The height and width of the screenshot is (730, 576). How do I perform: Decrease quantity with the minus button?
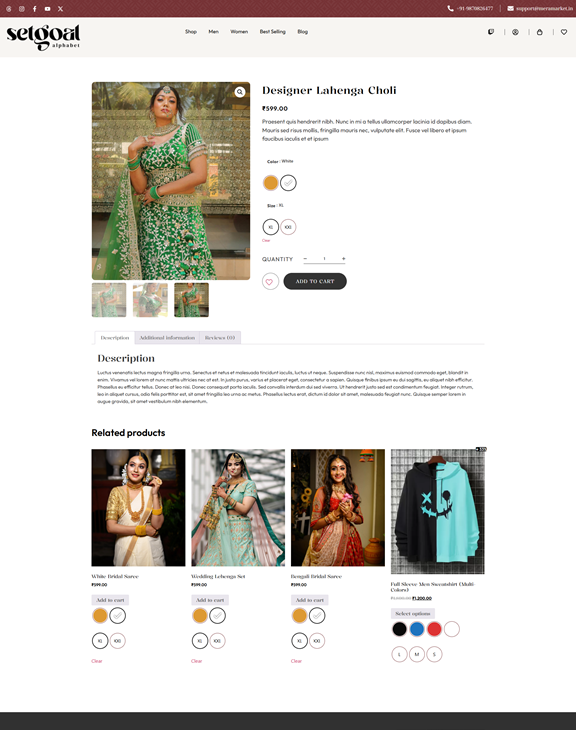[305, 258]
